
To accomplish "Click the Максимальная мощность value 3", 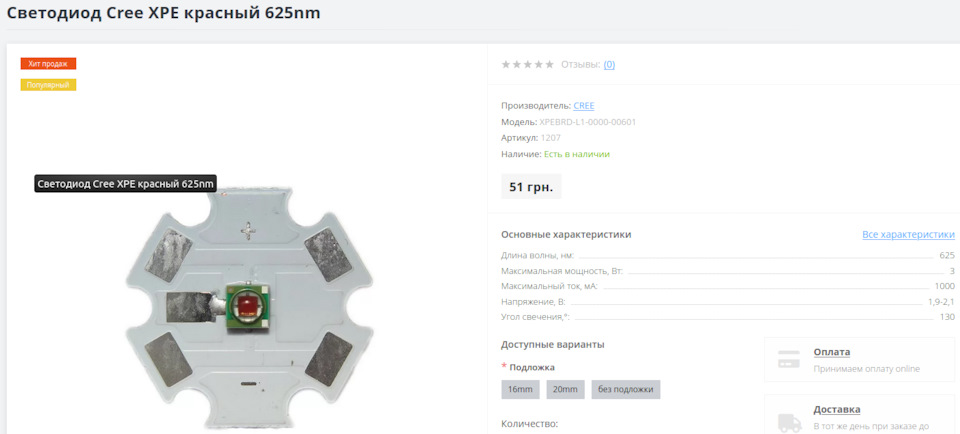I will (952, 271).
